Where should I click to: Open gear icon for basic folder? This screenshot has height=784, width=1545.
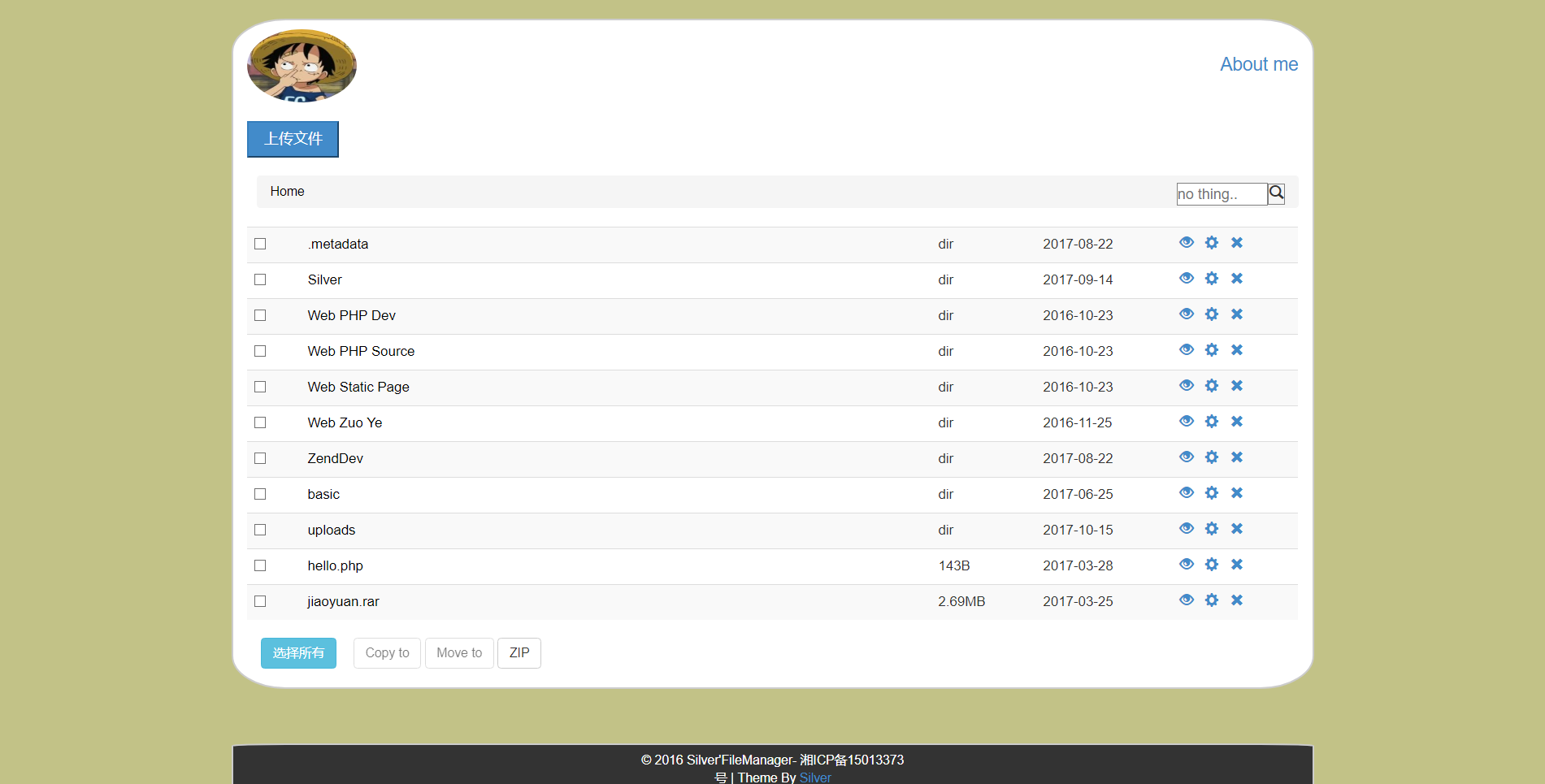tap(1212, 493)
